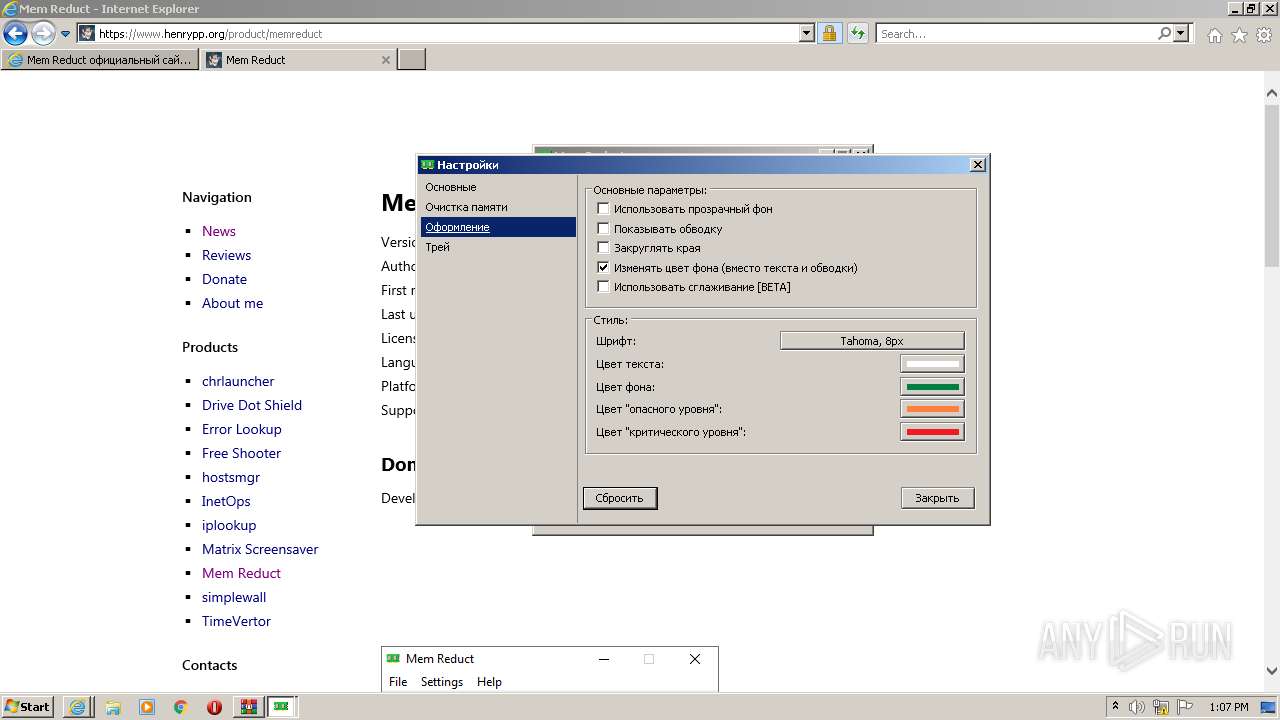Image resolution: width=1280 pixels, height=720 pixels.
Task: Open File menu in Mem Reduct window
Action: pos(398,682)
